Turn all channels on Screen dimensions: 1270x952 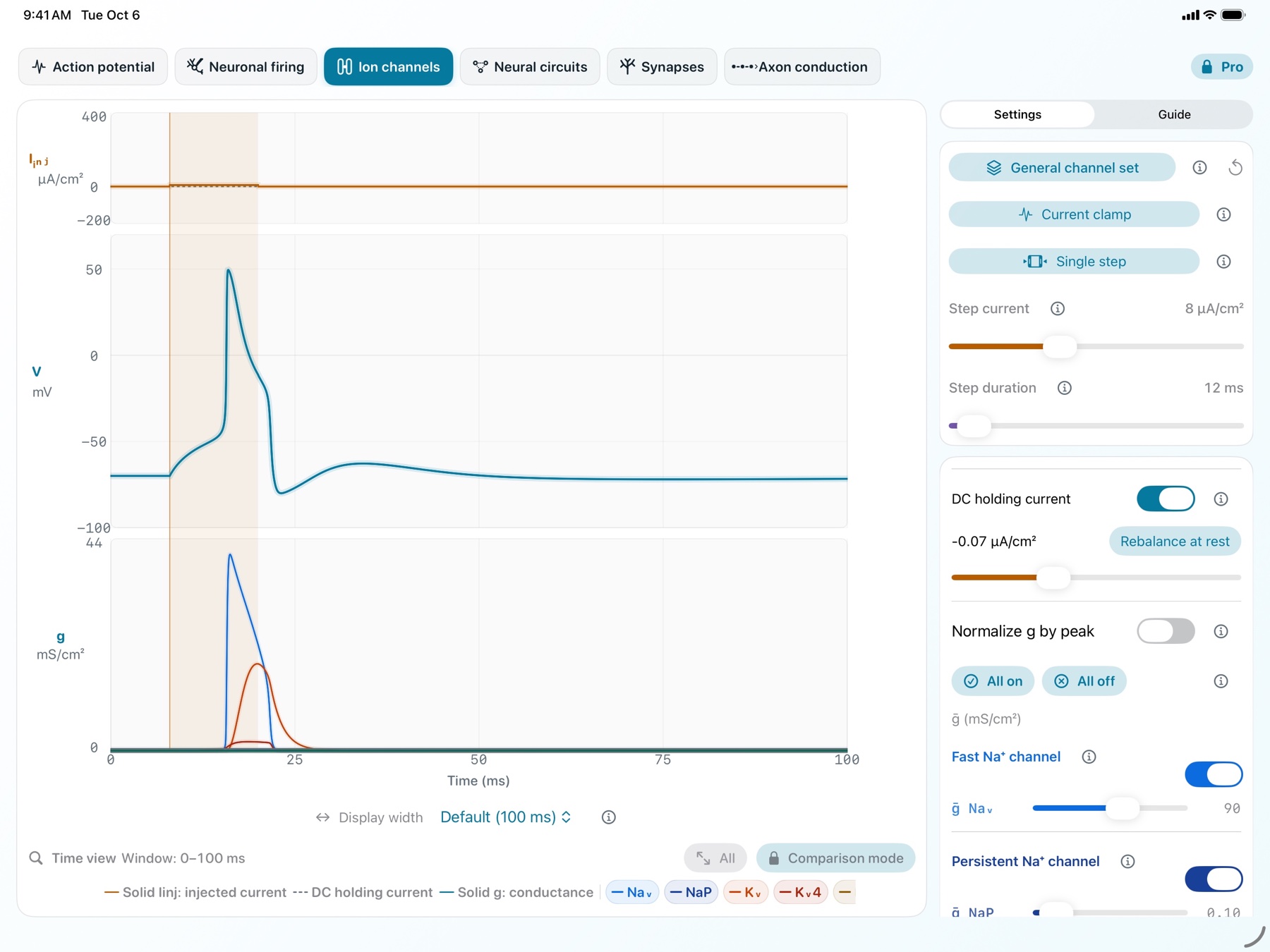coord(993,681)
